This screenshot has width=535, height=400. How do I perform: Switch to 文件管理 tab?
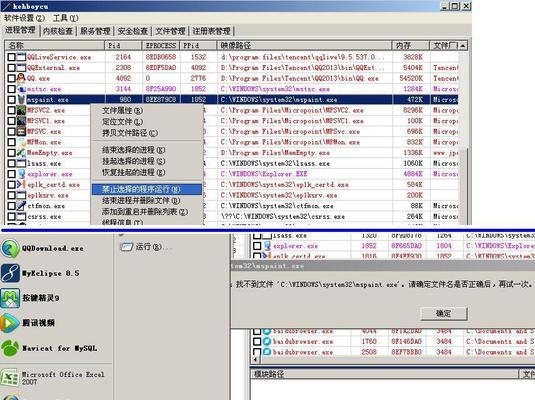pos(170,31)
